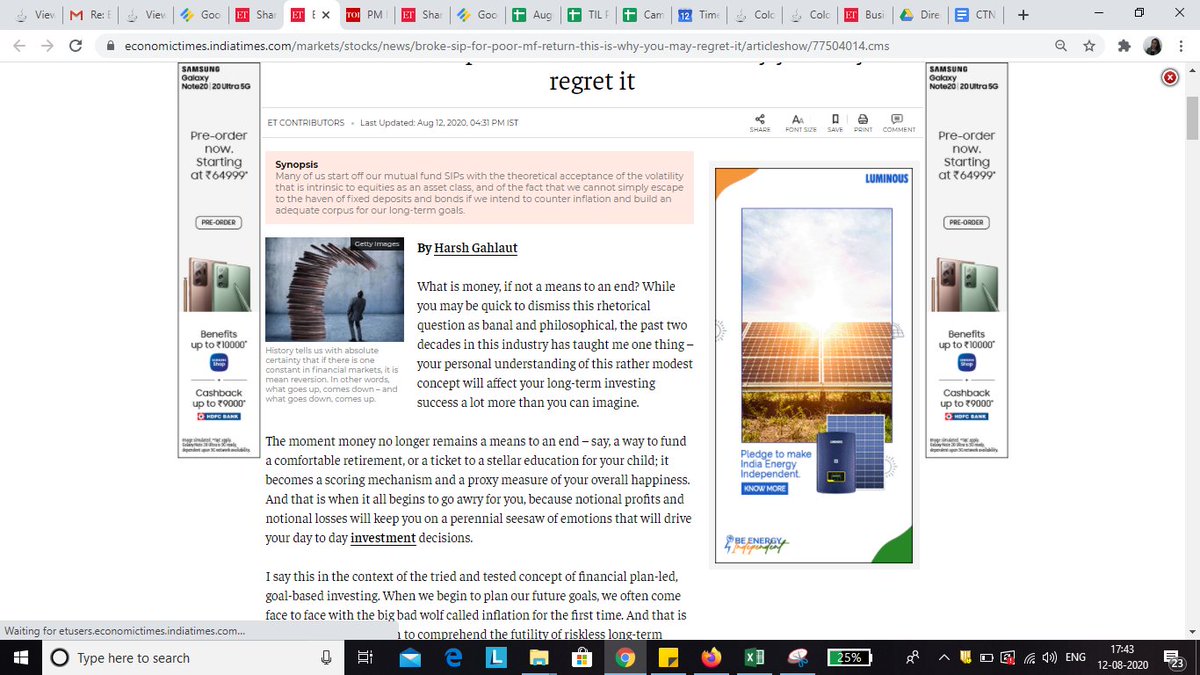Click 'Last Updated: Aug 12, 2020' text
Screen dimensions: 1200x675
439,123
